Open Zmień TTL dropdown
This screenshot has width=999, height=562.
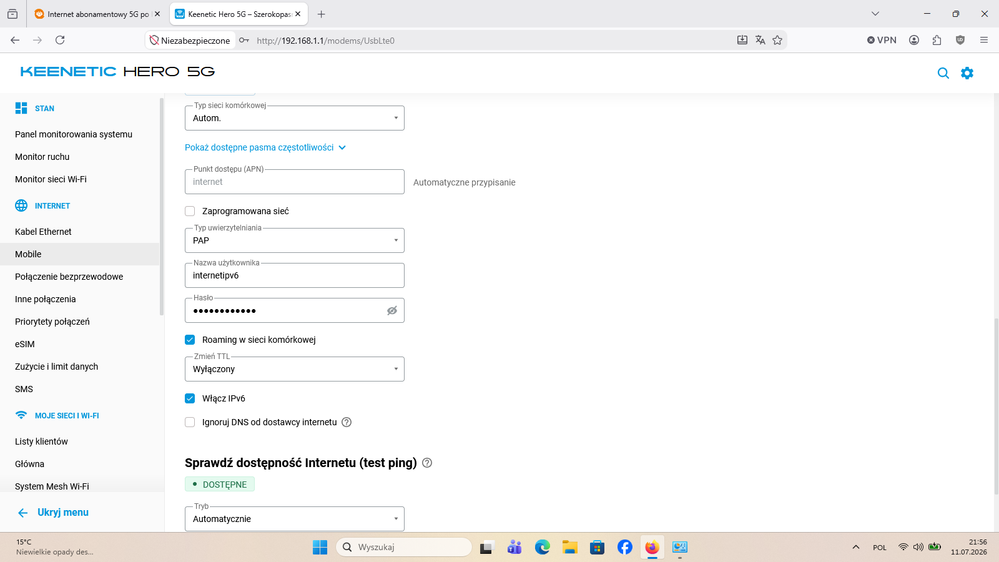tap(294, 369)
